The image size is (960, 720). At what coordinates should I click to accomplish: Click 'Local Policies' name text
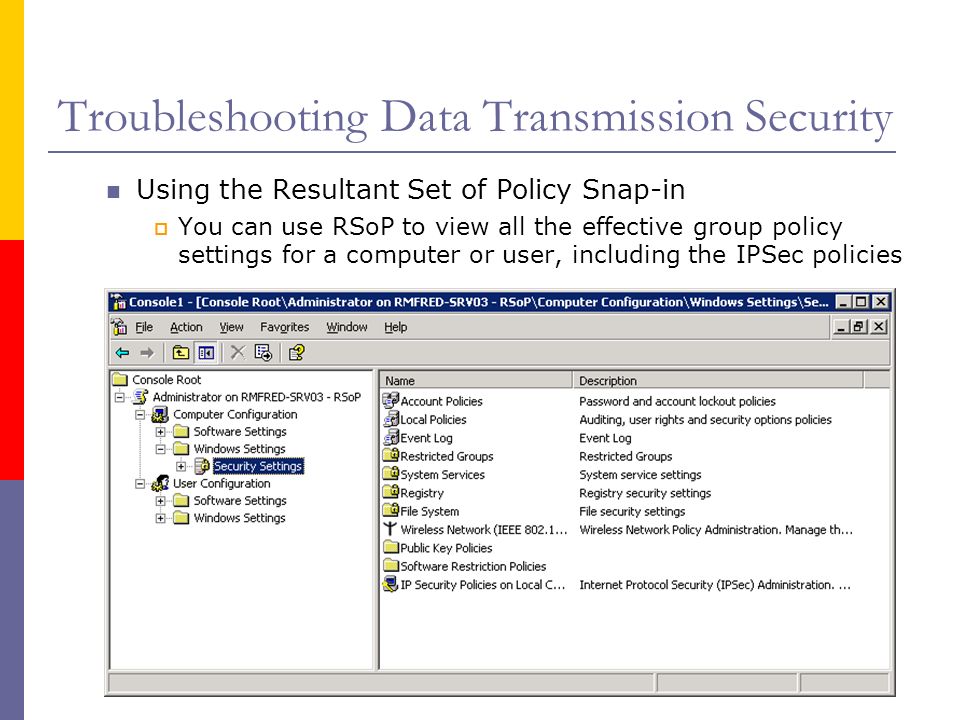point(433,419)
